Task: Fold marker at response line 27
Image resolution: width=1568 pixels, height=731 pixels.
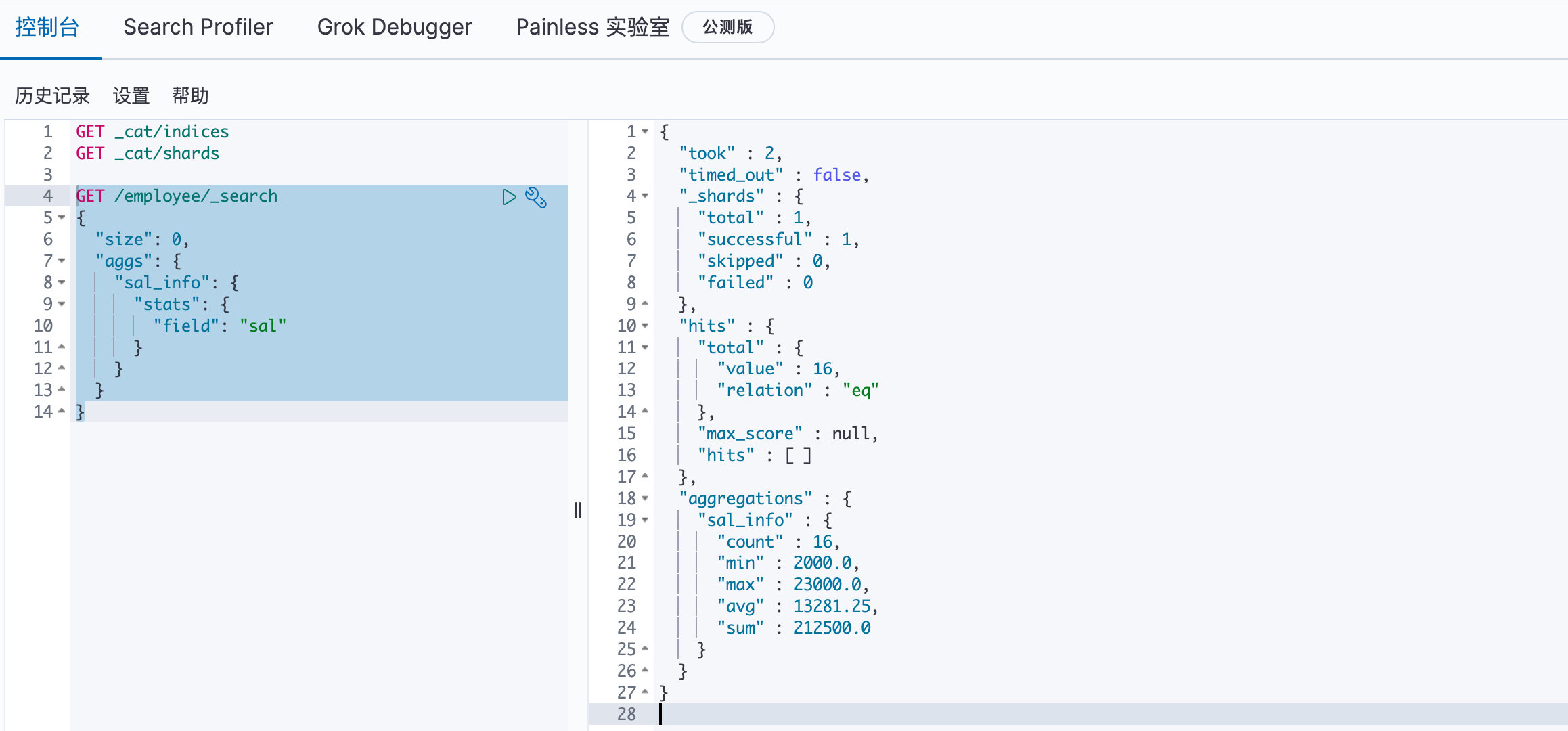Action: (x=645, y=692)
